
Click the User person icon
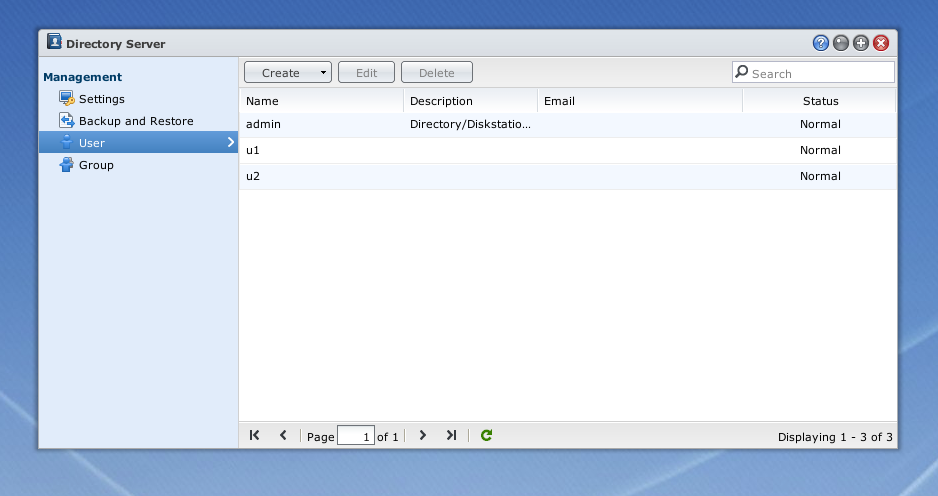coord(66,142)
